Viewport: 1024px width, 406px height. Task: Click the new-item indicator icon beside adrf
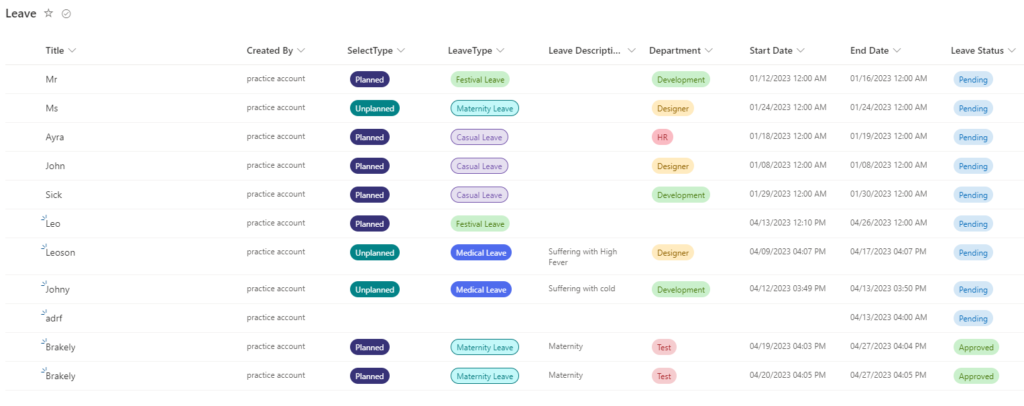(x=43, y=313)
